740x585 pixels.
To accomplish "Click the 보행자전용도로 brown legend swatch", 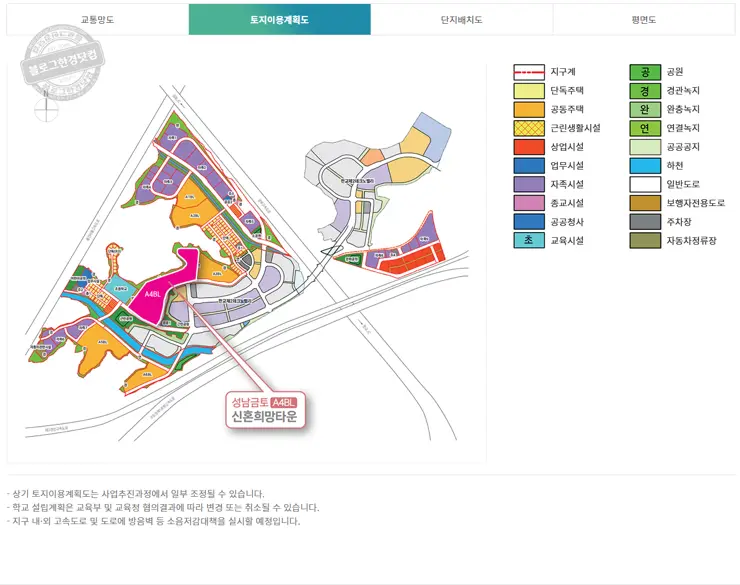I will pos(645,203).
